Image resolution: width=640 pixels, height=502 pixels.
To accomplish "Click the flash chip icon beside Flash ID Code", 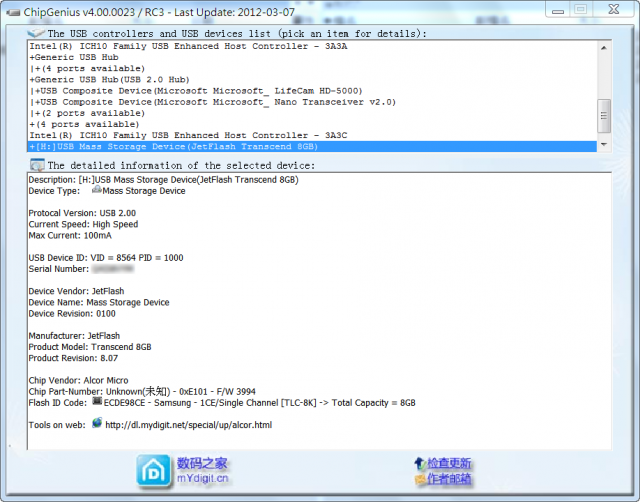I will pos(97,402).
